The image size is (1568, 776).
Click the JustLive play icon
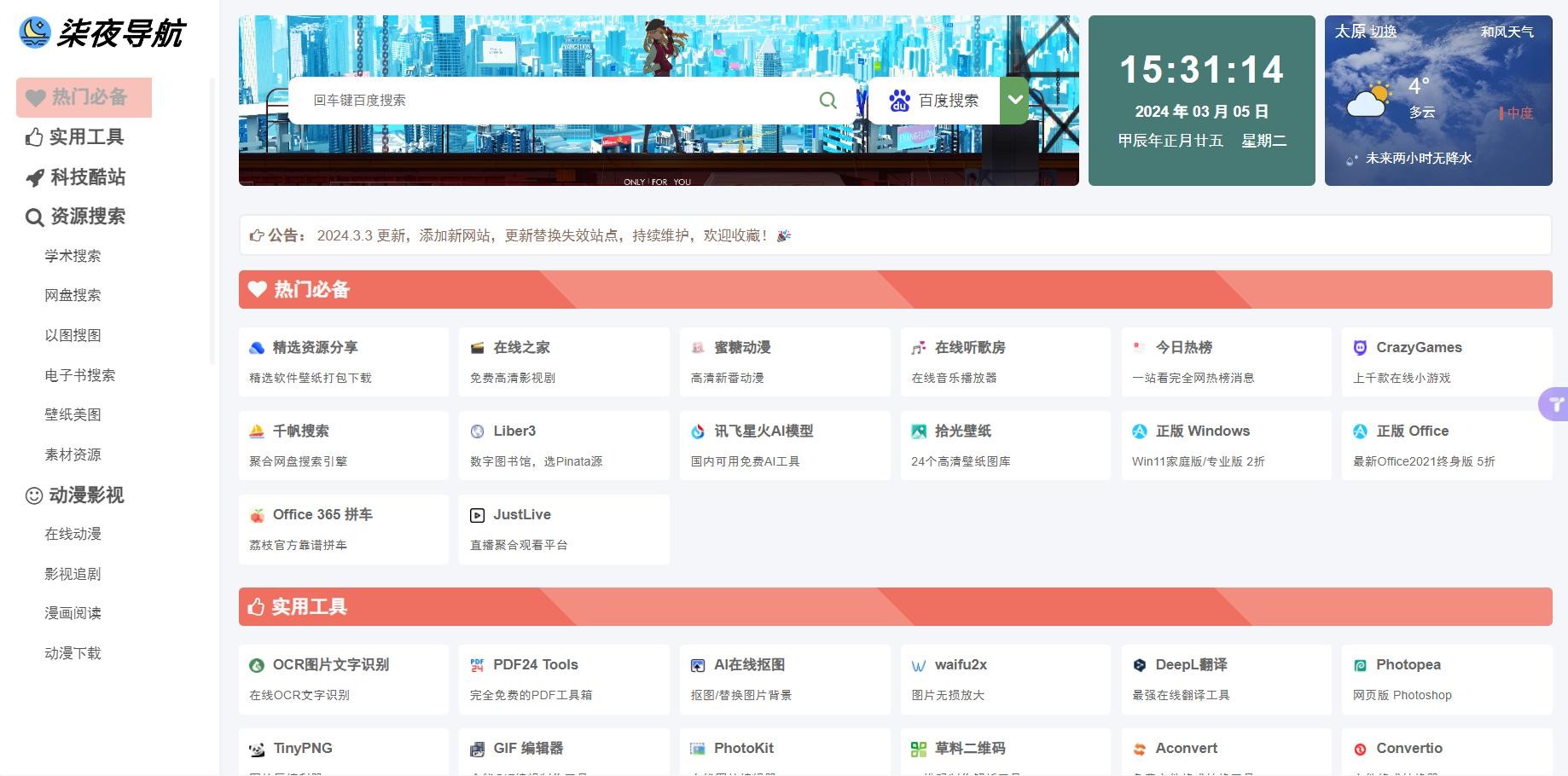point(477,515)
